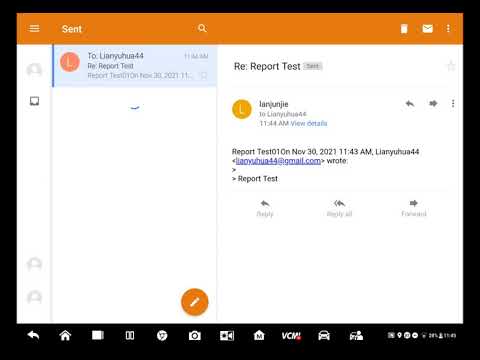Viewport: 480px width, 360px height.
Task: Click the Reply all button
Action: click(x=339, y=208)
